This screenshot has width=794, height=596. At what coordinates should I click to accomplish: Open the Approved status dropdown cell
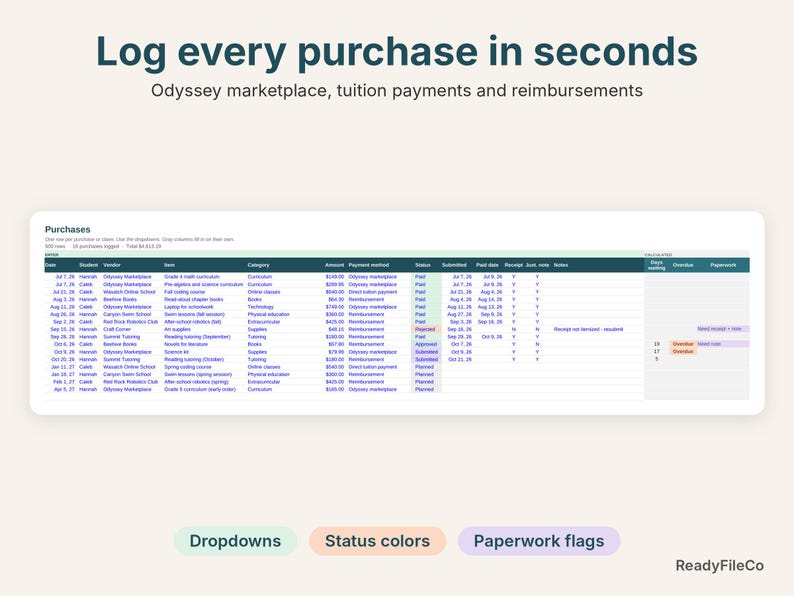[x=426, y=344]
